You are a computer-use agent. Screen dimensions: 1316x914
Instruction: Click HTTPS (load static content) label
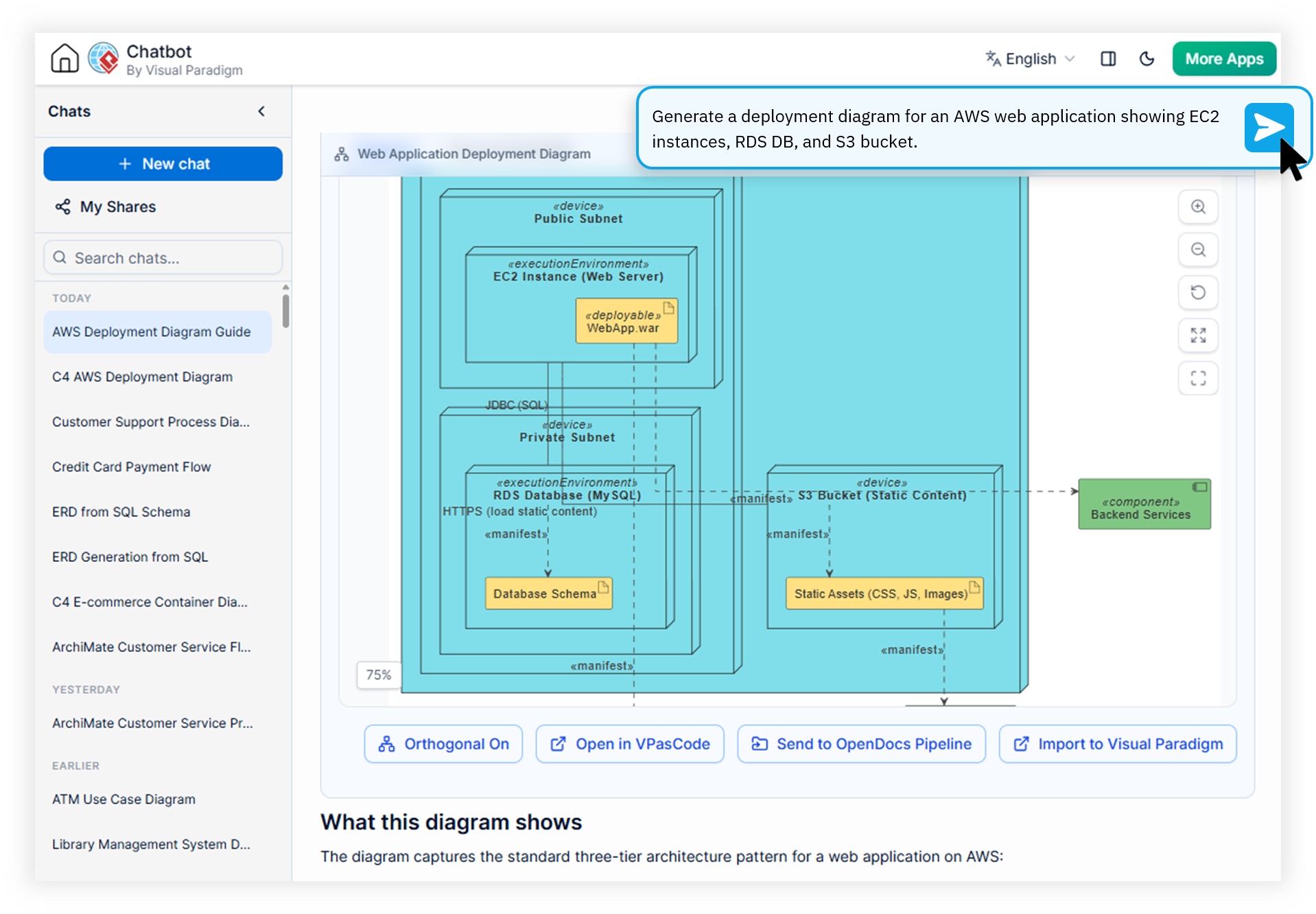pos(519,512)
